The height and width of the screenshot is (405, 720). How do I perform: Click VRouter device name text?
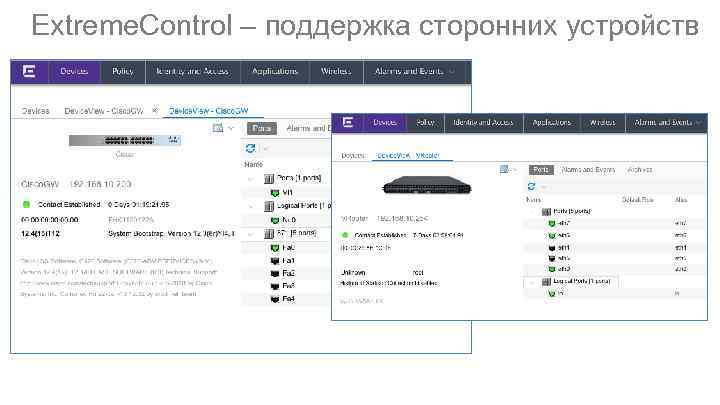coord(354,219)
